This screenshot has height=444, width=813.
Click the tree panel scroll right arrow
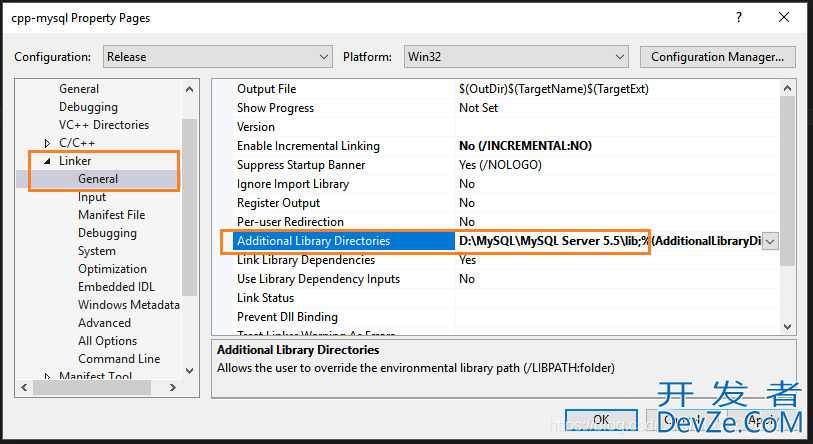coord(173,387)
